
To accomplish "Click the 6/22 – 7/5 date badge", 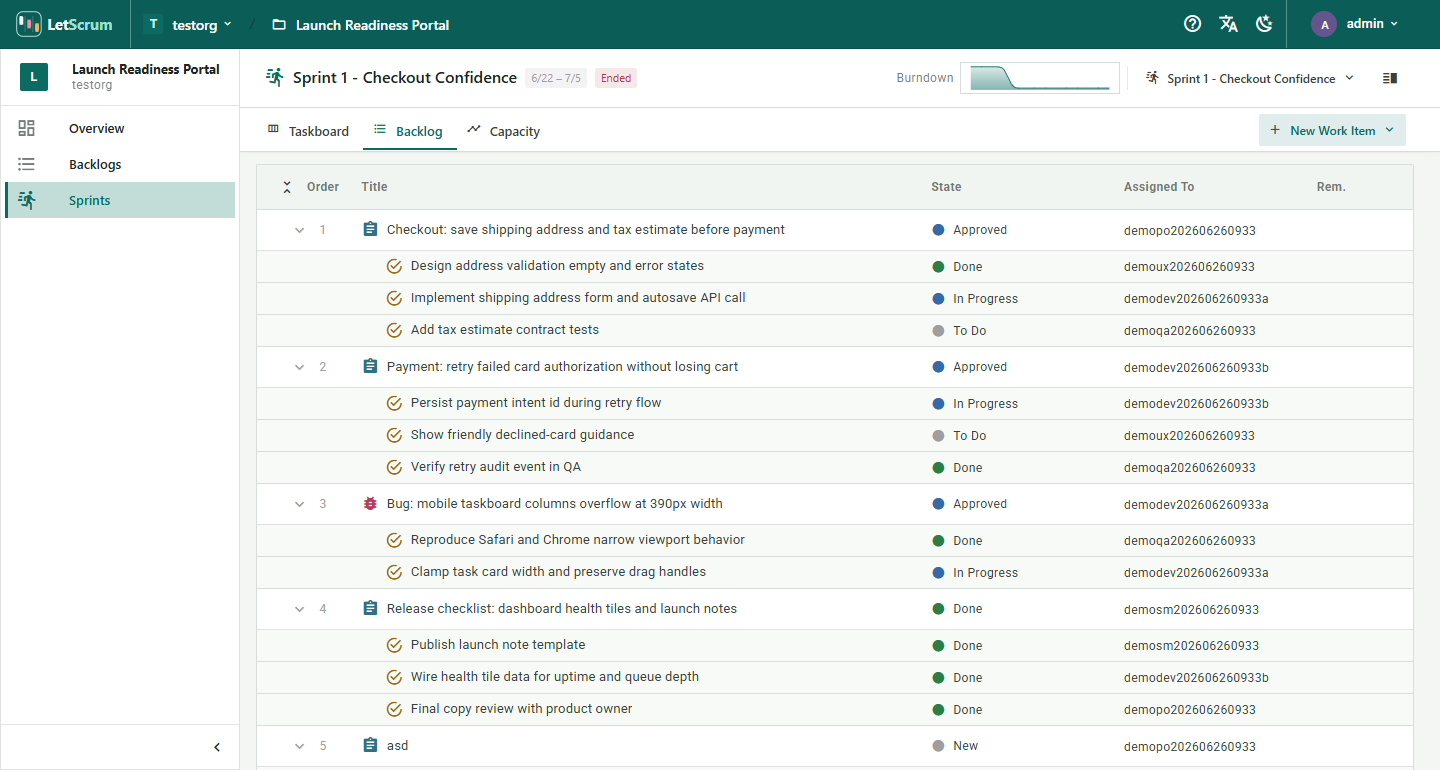I will (x=556, y=78).
